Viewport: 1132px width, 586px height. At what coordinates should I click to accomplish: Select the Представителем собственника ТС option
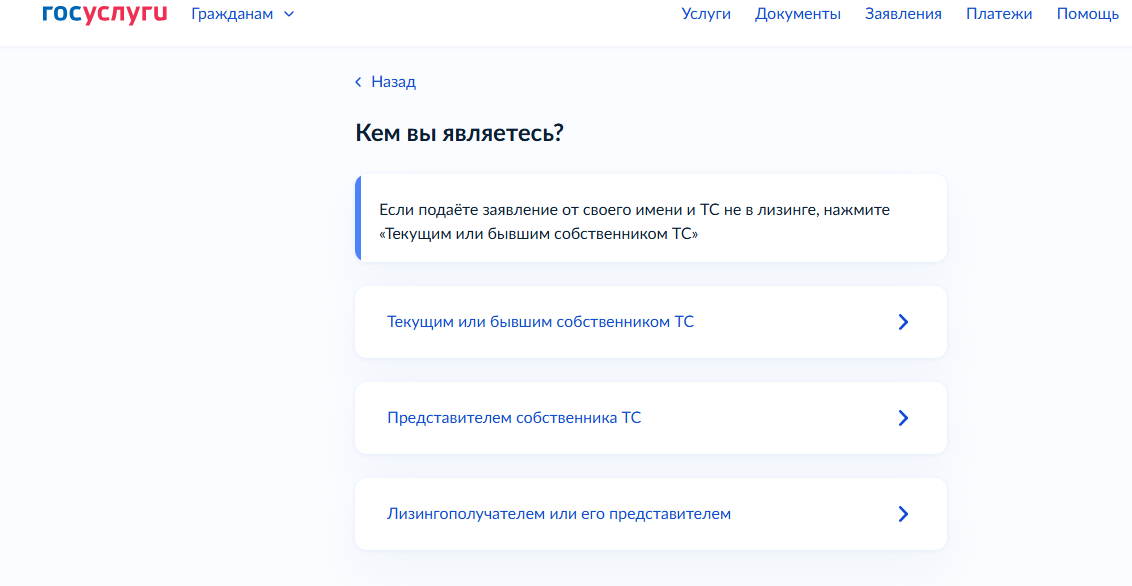pos(650,418)
